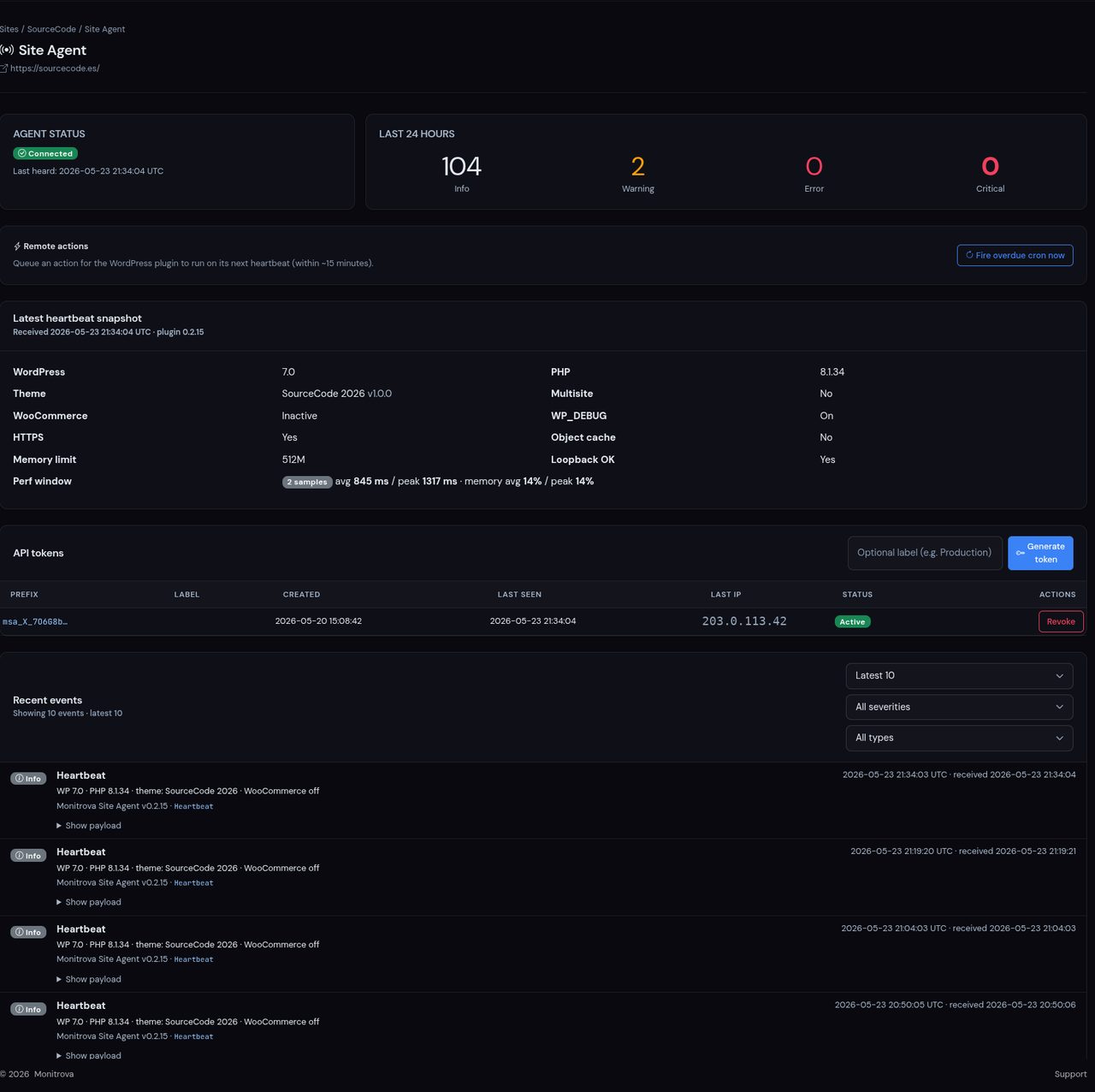
Task: Click the 0 Error counter
Action: [x=814, y=173]
